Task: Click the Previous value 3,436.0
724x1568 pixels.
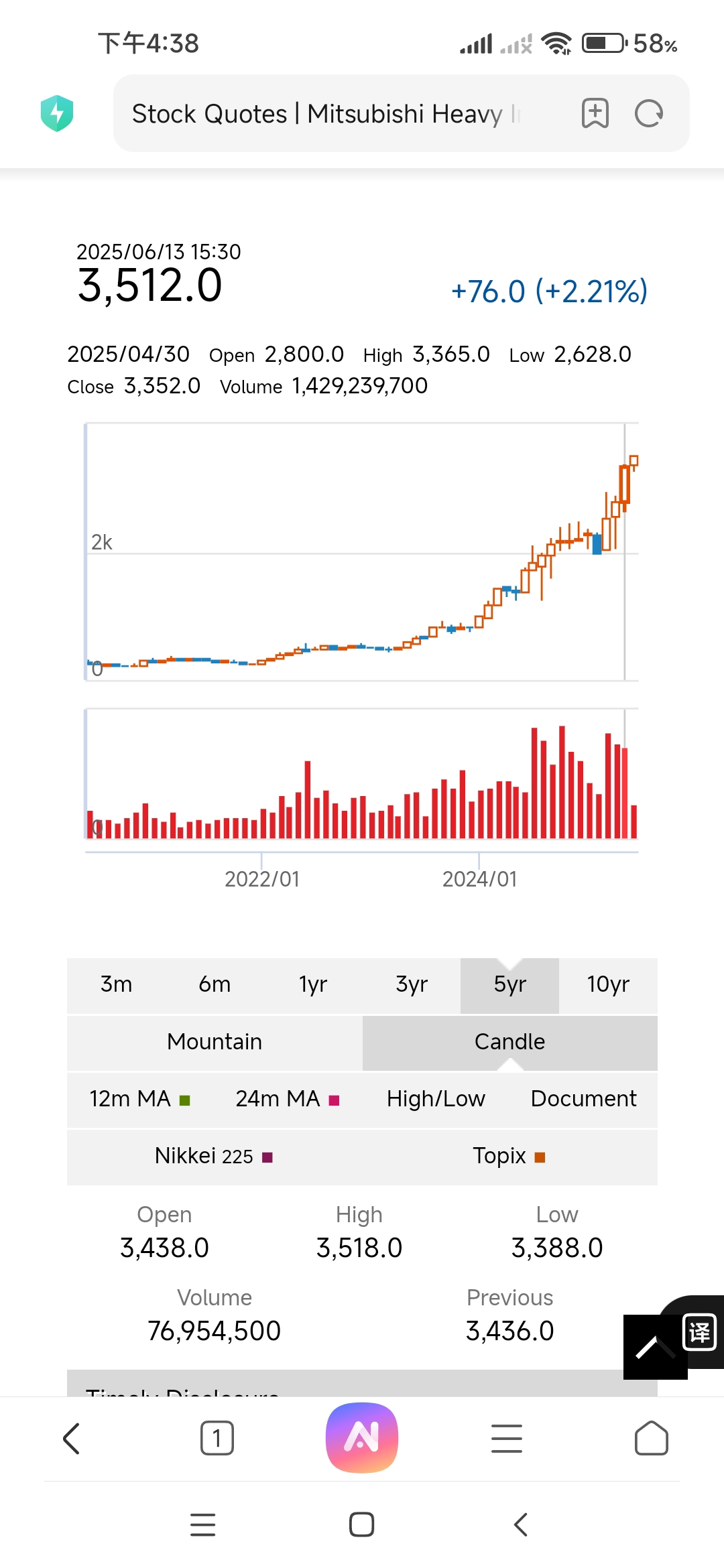Action: click(x=509, y=1331)
